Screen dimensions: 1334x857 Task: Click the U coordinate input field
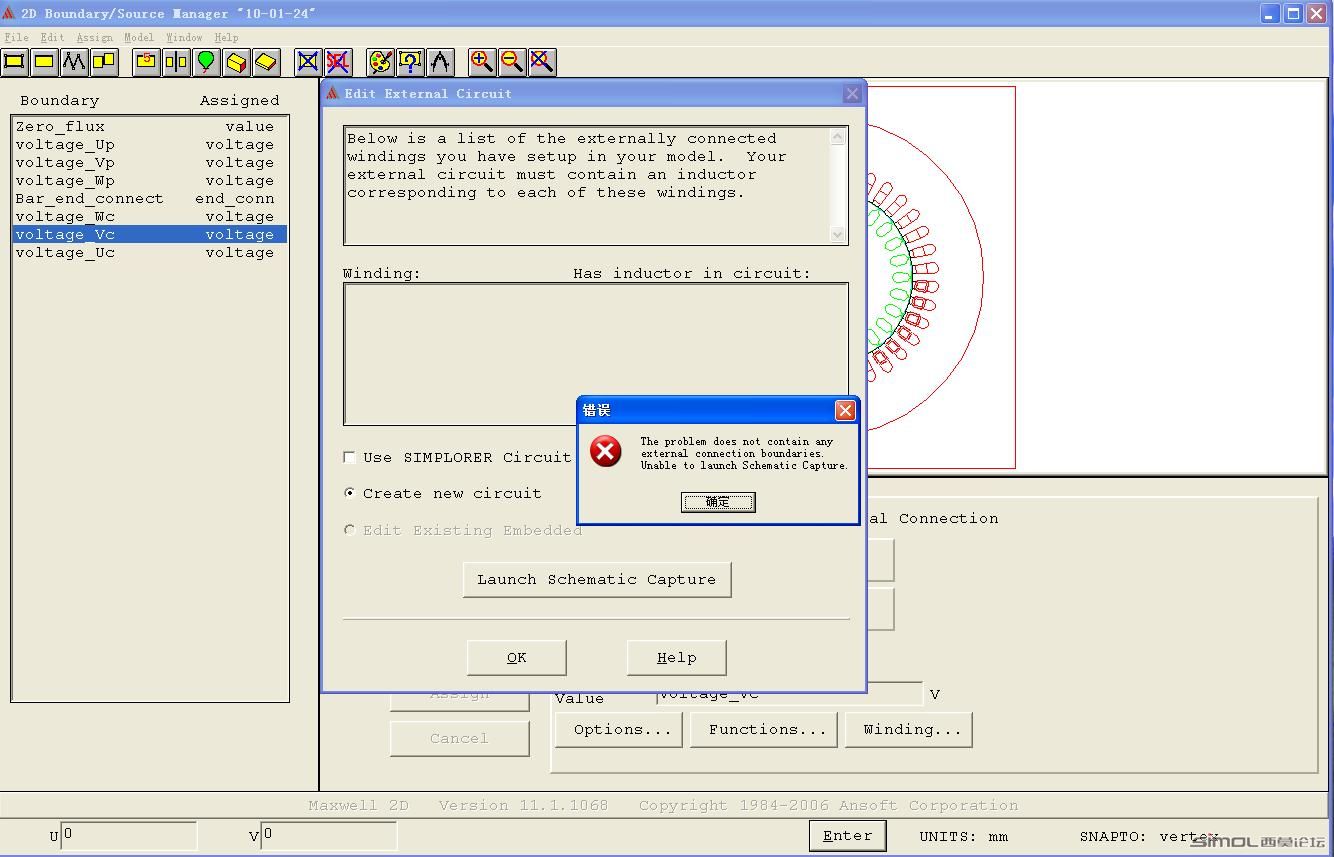pos(129,835)
